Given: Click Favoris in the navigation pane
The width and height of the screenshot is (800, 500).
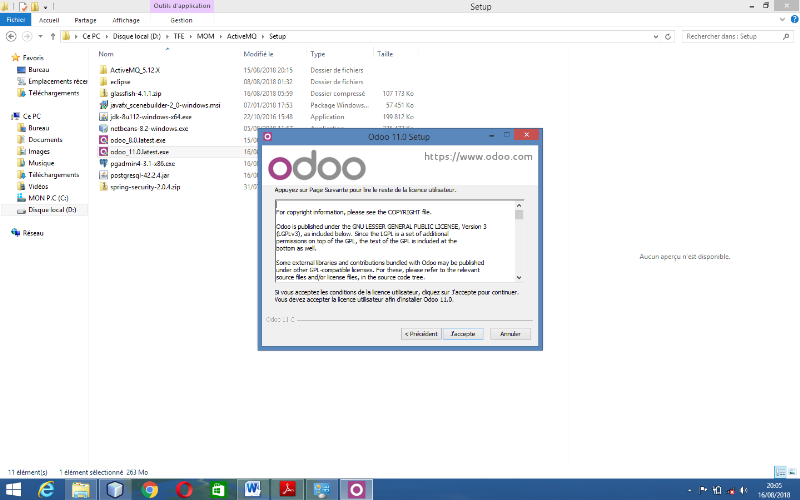Looking at the screenshot, I should pyautogui.click(x=33, y=58).
